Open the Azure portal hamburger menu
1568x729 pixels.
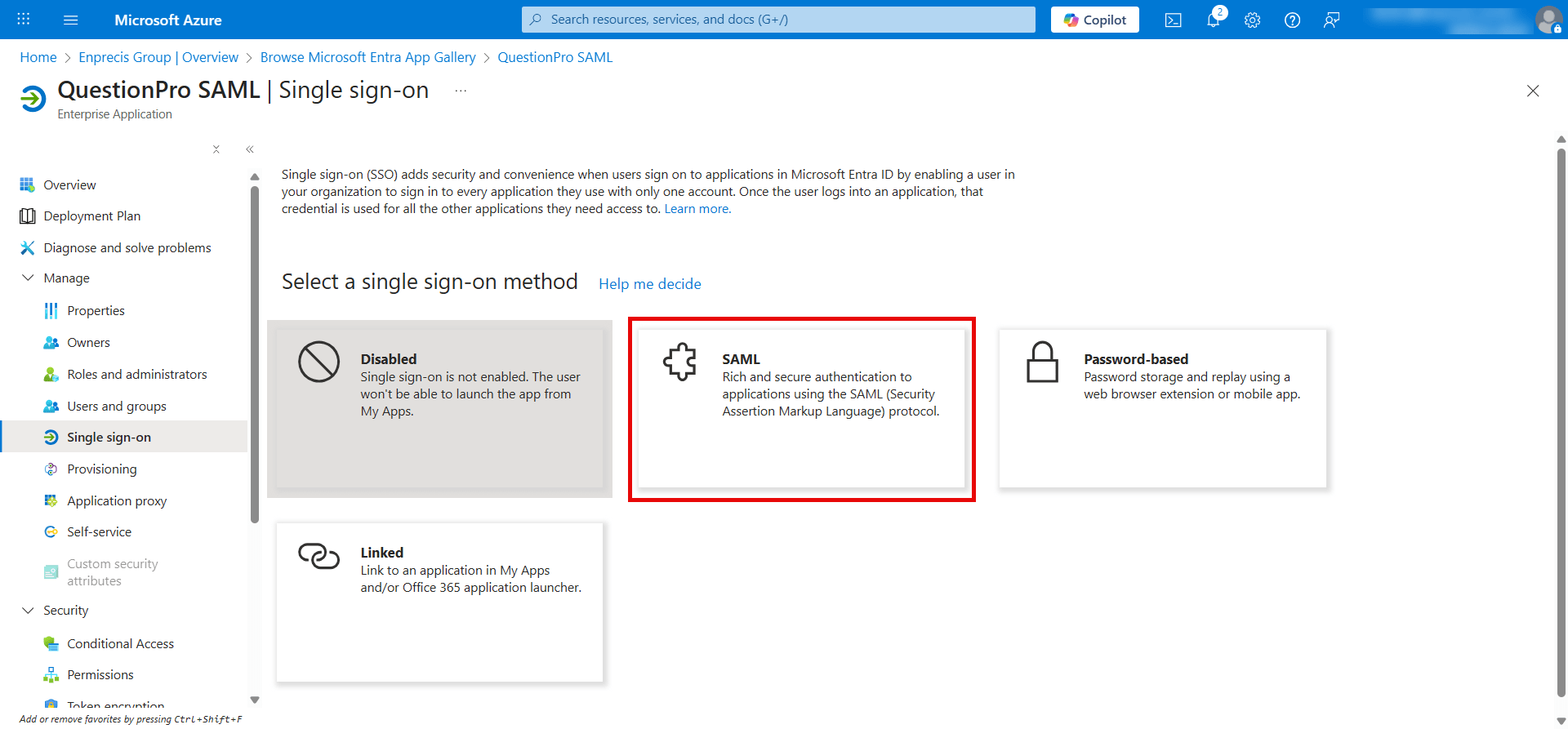pos(71,20)
